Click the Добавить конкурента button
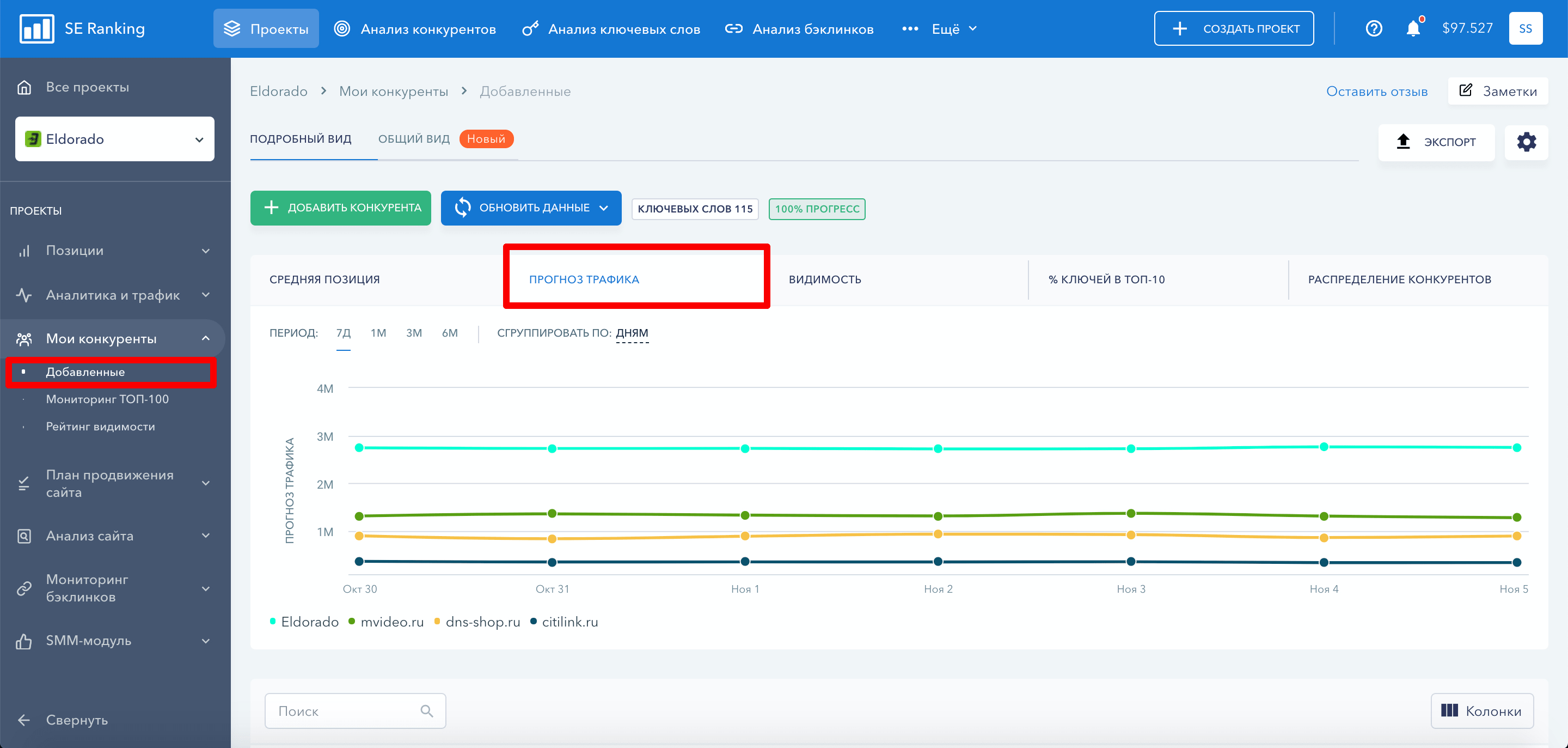Screen dimensions: 1568x748 [x=340, y=208]
